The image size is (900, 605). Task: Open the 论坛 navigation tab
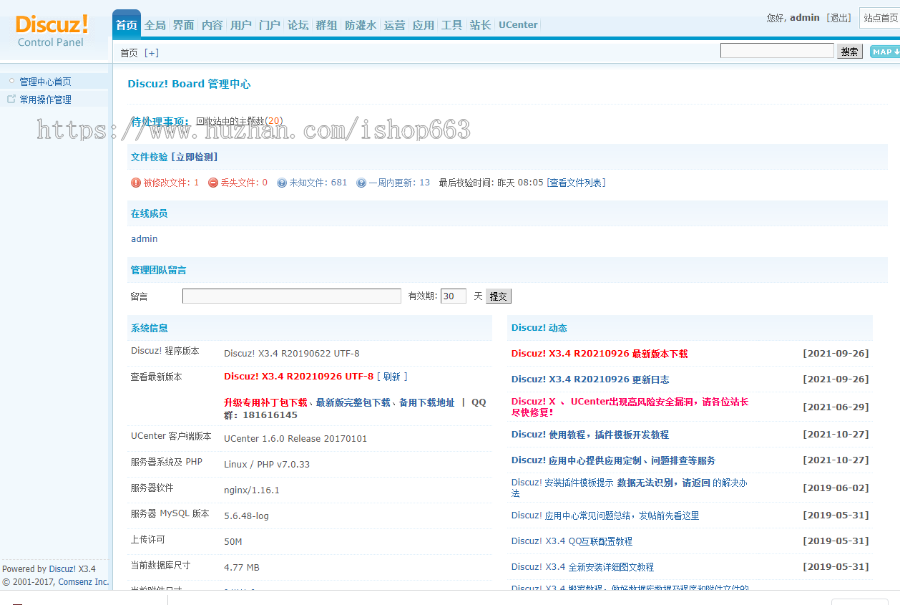298,25
